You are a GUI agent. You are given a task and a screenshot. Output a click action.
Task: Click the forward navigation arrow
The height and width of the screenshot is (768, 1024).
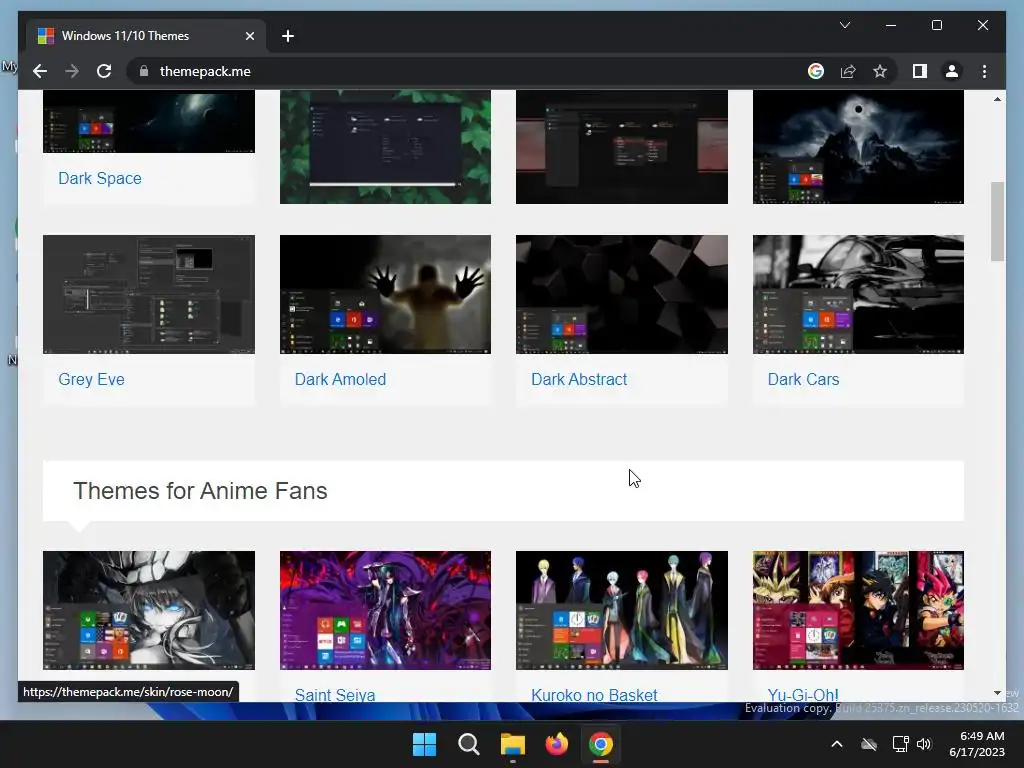(72, 71)
